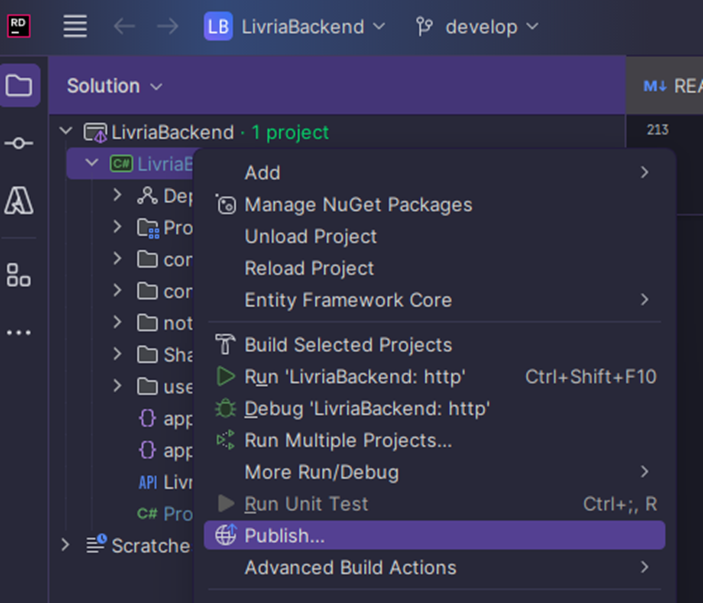Click the C# project icon

coord(122,164)
